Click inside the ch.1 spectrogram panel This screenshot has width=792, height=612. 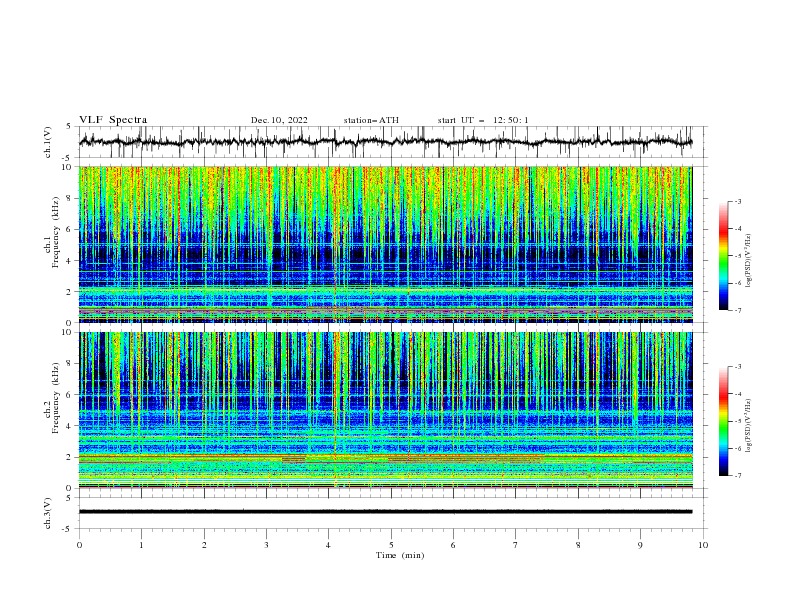coord(385,244)
